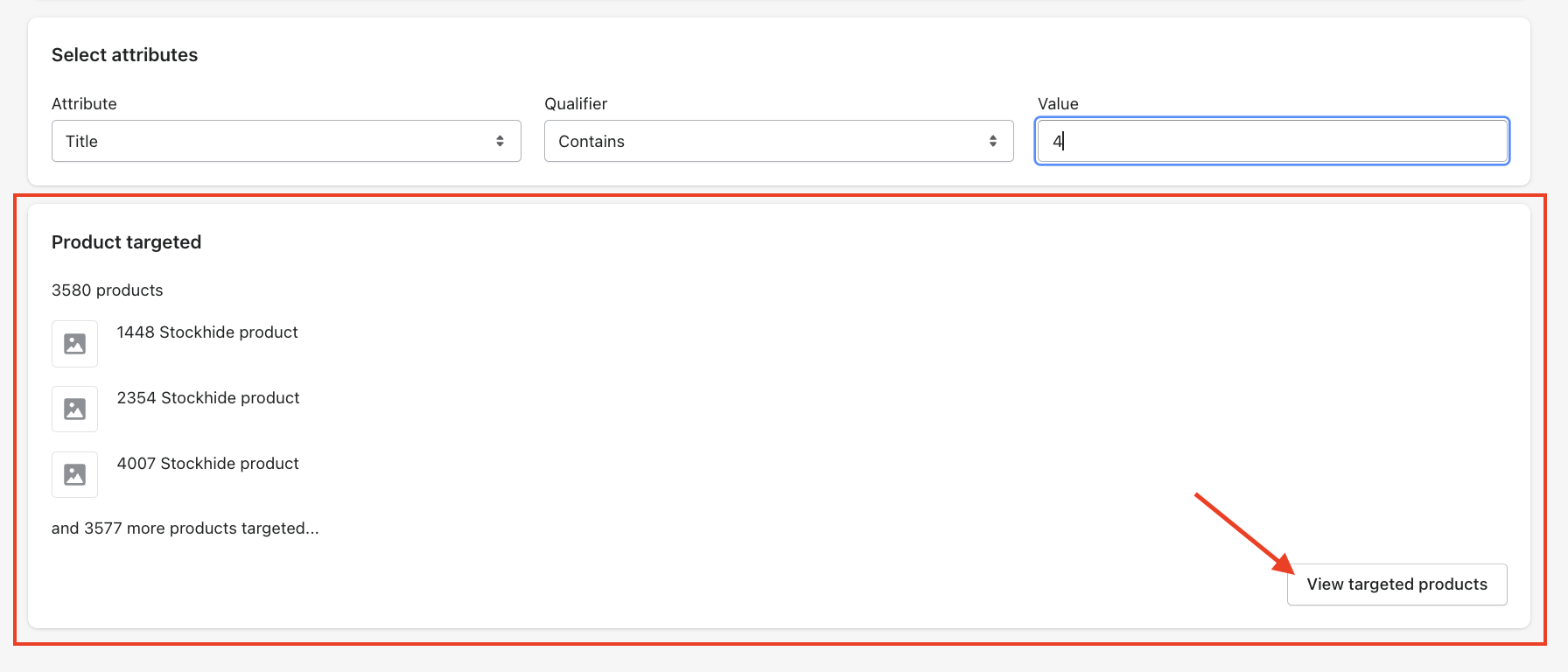Click the '3577 more products targeted' text

(x=185, y=528)
